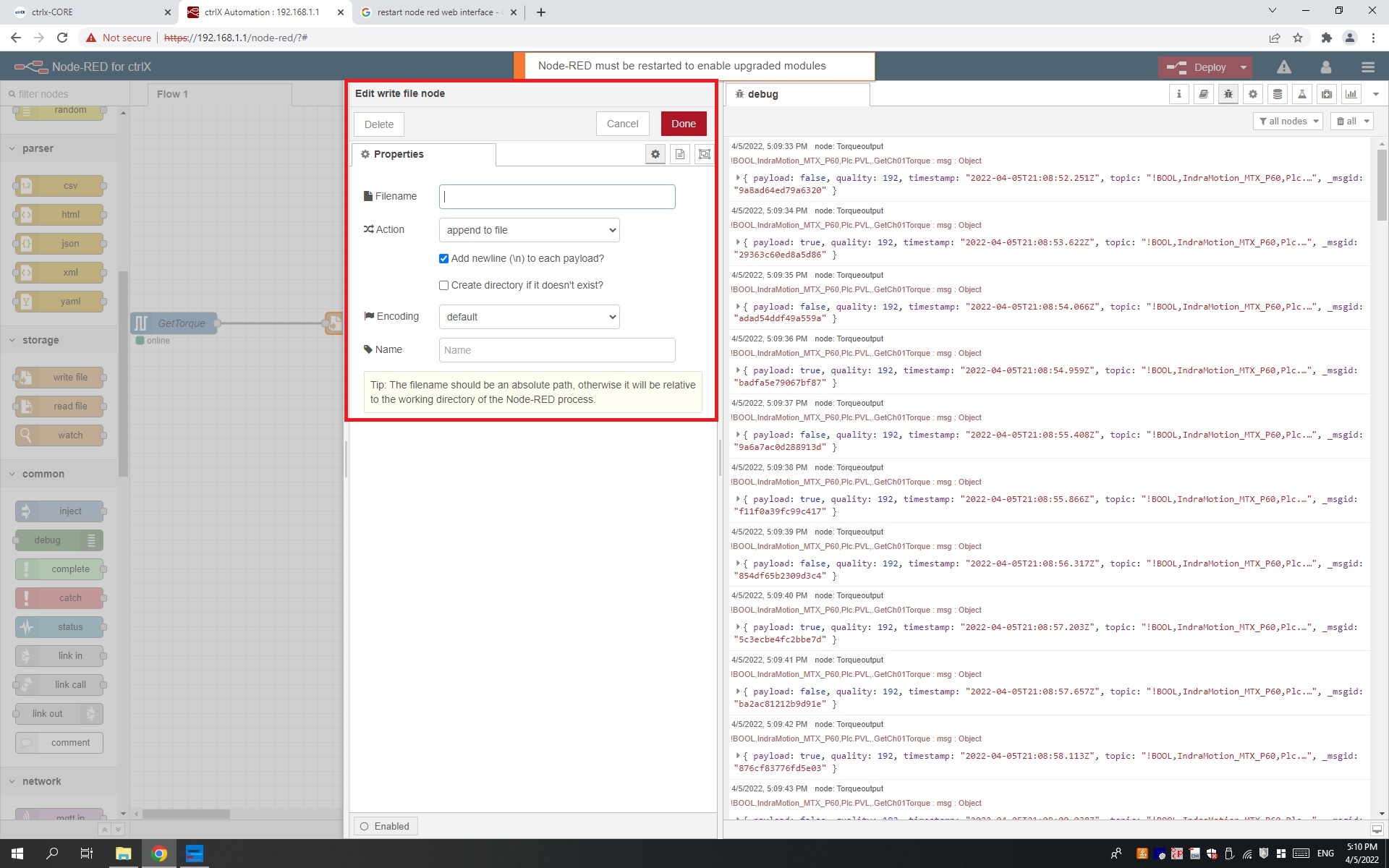1389x868 pixels.
Task: Uncheck Add newline to each payload
Action: [443, 258]
